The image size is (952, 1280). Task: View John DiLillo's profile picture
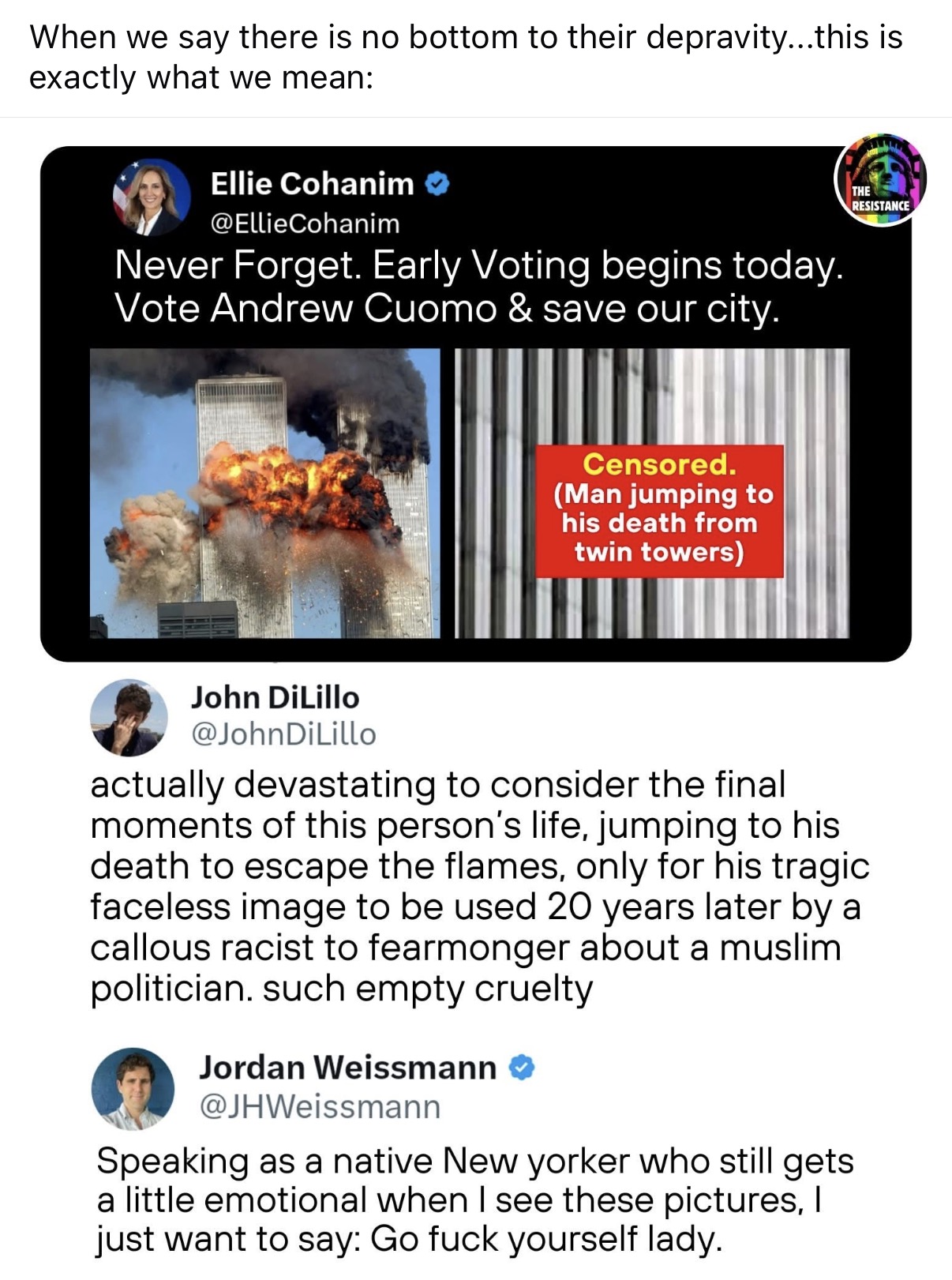129,717
